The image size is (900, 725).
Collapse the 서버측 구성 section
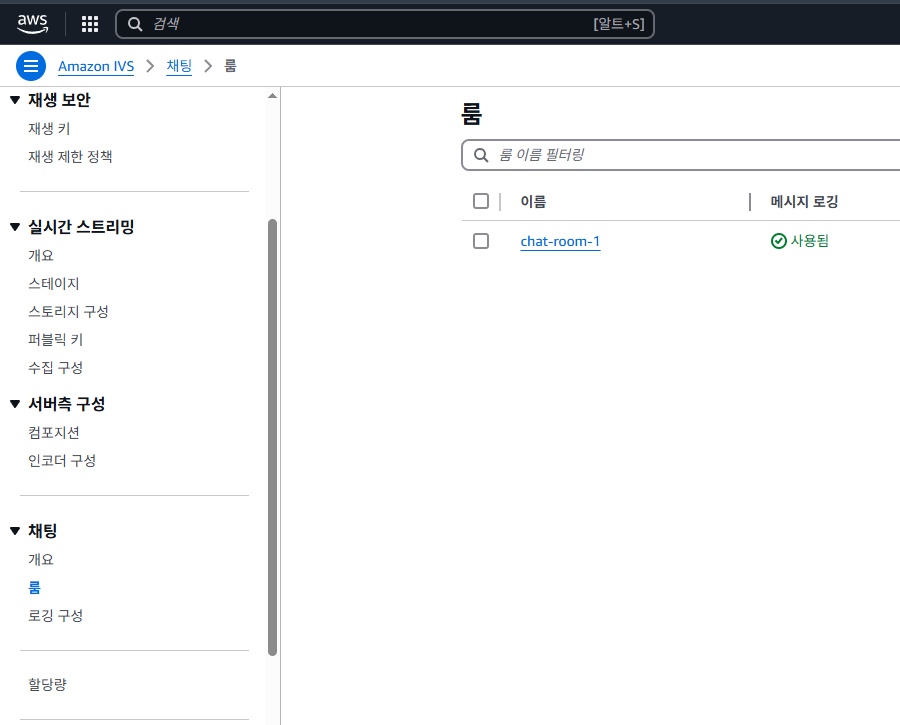pyautogui.click(x=15, y=404)
